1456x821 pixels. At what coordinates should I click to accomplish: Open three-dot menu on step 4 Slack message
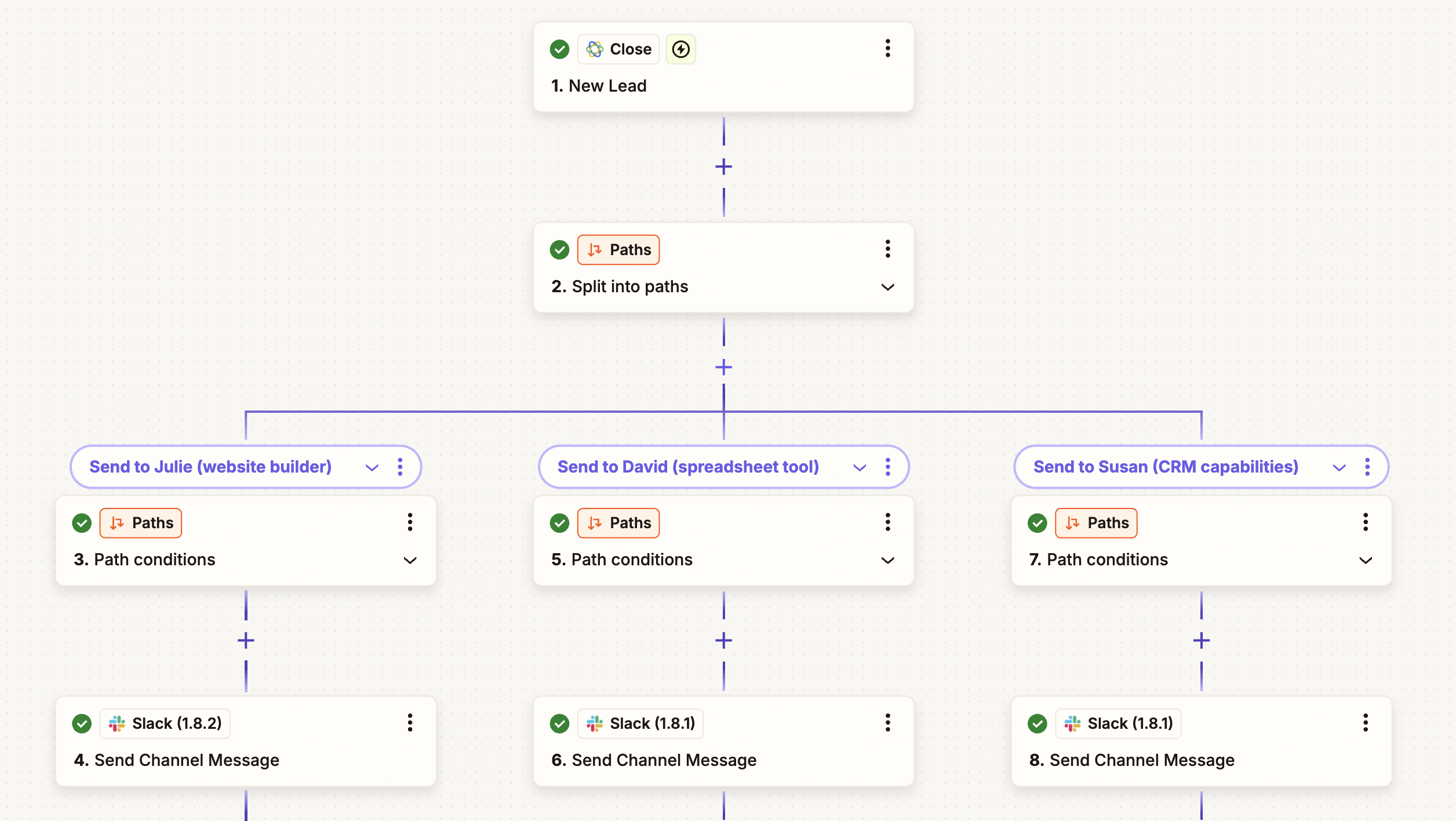tap(410, 723)
